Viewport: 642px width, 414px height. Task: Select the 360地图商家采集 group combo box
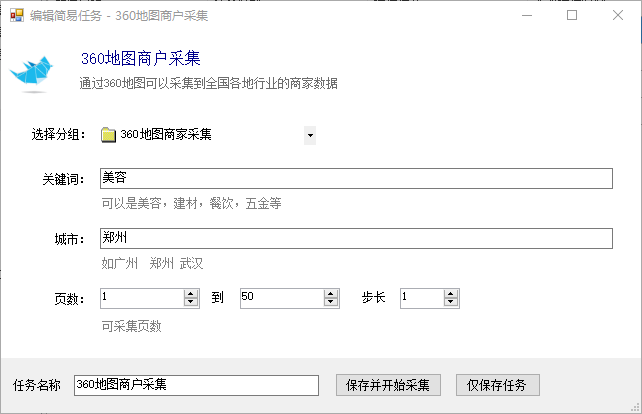208,135
